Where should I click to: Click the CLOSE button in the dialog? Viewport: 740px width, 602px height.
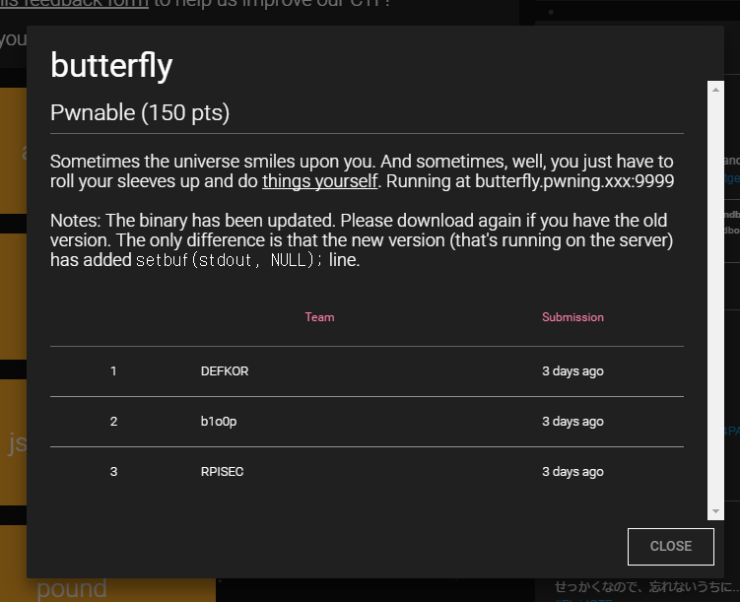[670, 546]
